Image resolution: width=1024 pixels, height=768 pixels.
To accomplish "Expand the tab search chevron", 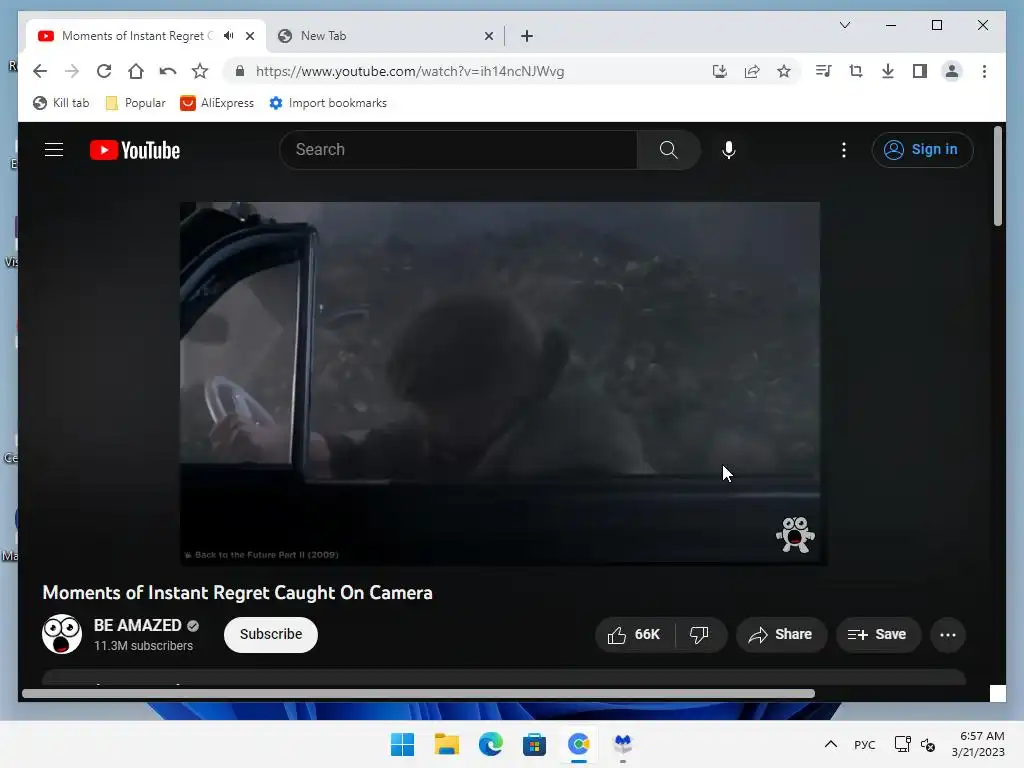I will tap(844, 25).
